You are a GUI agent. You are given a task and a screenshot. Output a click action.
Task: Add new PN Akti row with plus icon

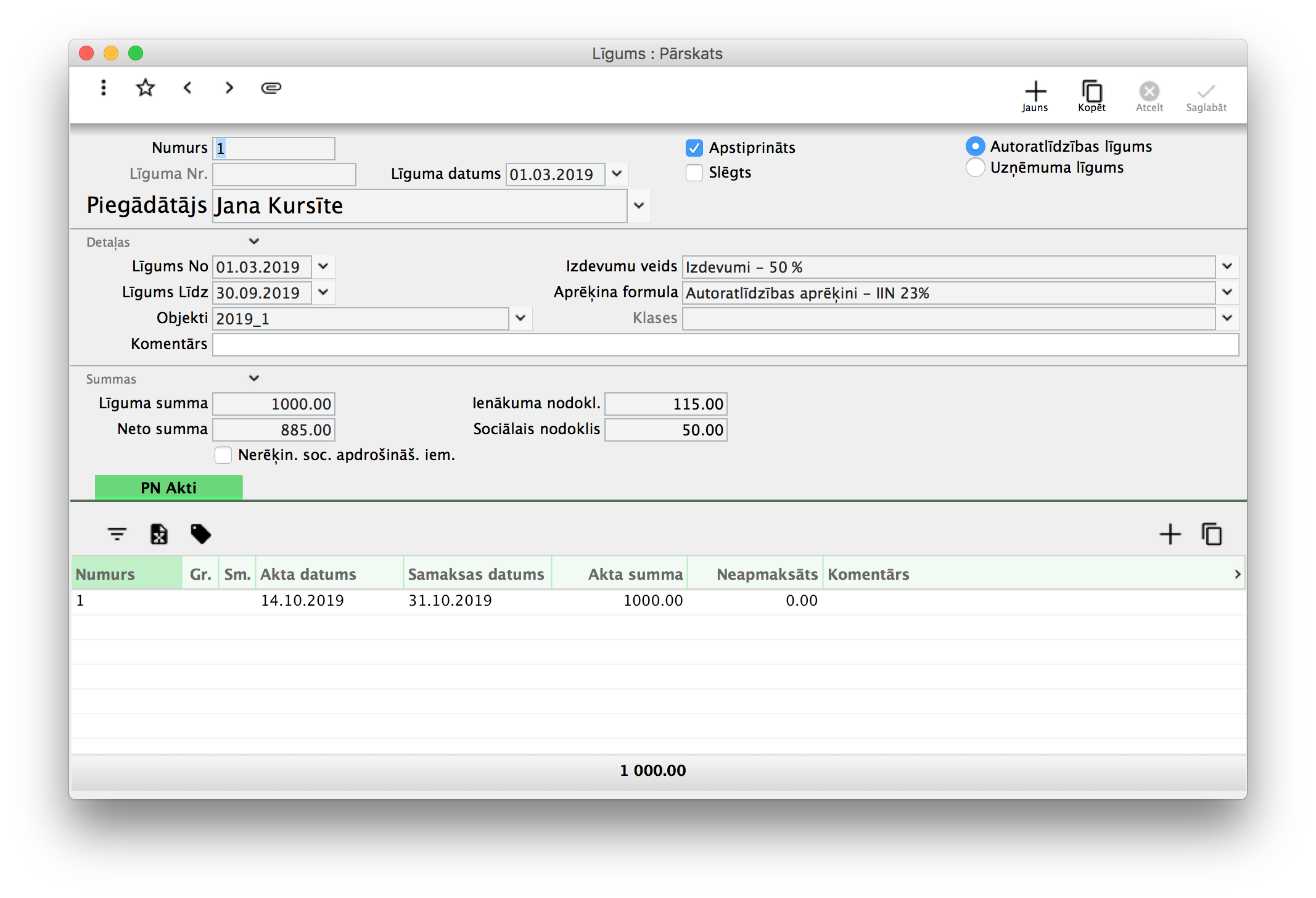tap(1170, 534)
